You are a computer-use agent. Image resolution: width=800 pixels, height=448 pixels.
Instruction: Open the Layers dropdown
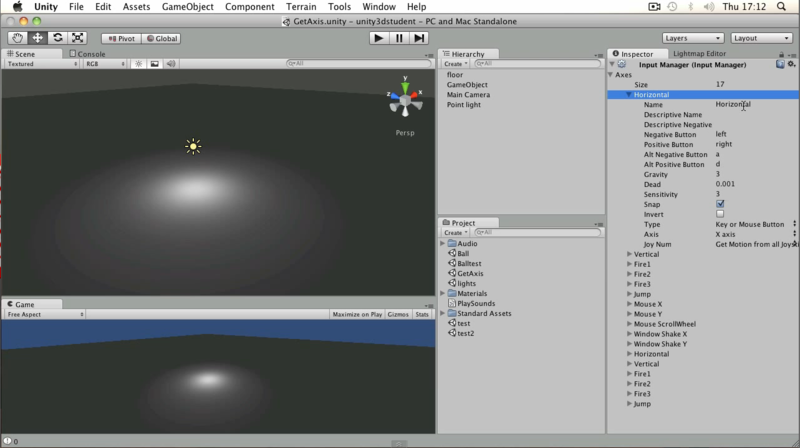(693, 38)
